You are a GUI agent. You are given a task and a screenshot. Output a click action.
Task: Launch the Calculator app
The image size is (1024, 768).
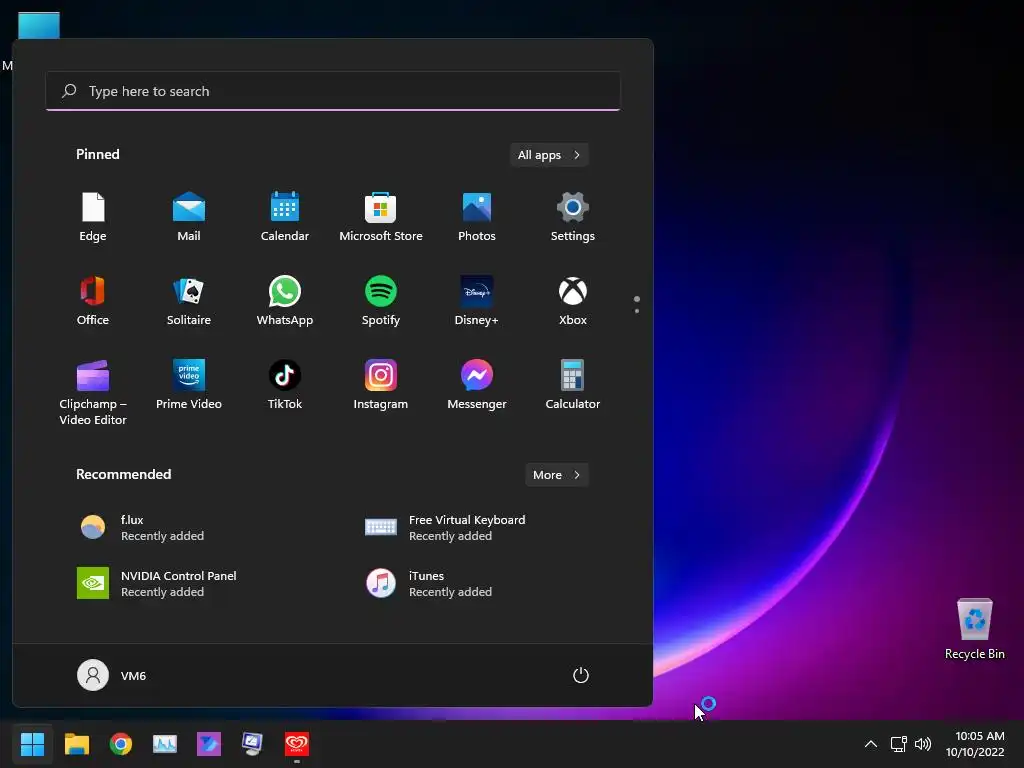click(573, 385)
